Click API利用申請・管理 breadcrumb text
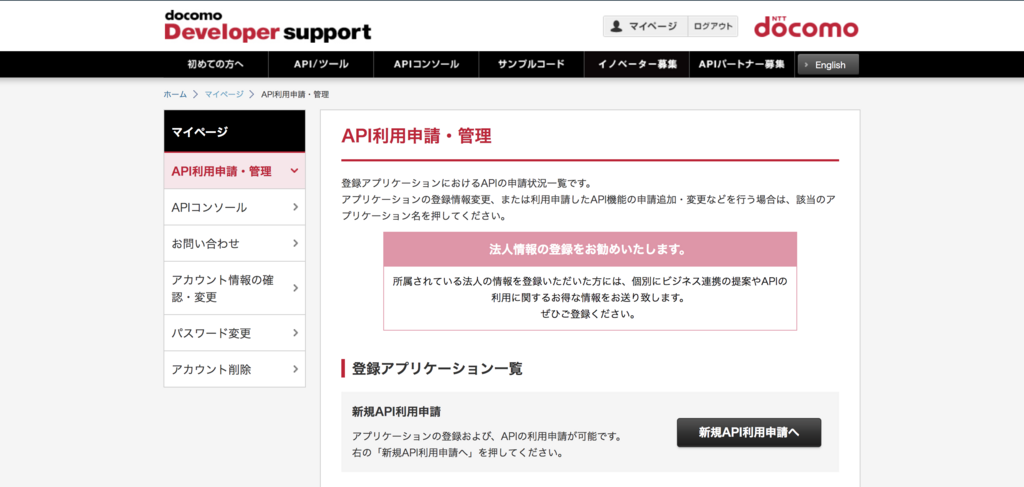 click(x=295, y=95)
